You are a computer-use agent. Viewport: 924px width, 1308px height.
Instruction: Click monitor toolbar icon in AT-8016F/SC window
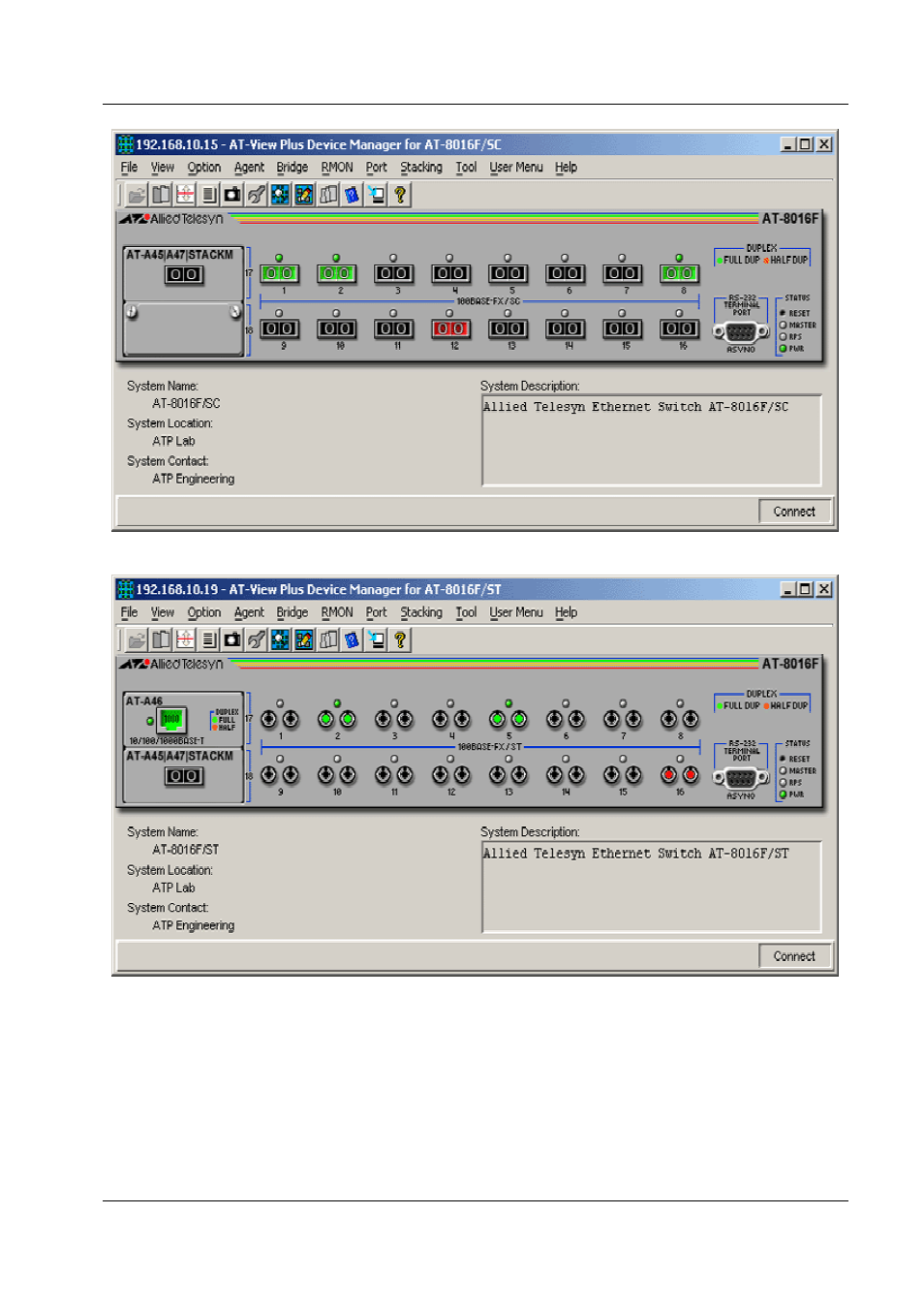click(376, 195)
